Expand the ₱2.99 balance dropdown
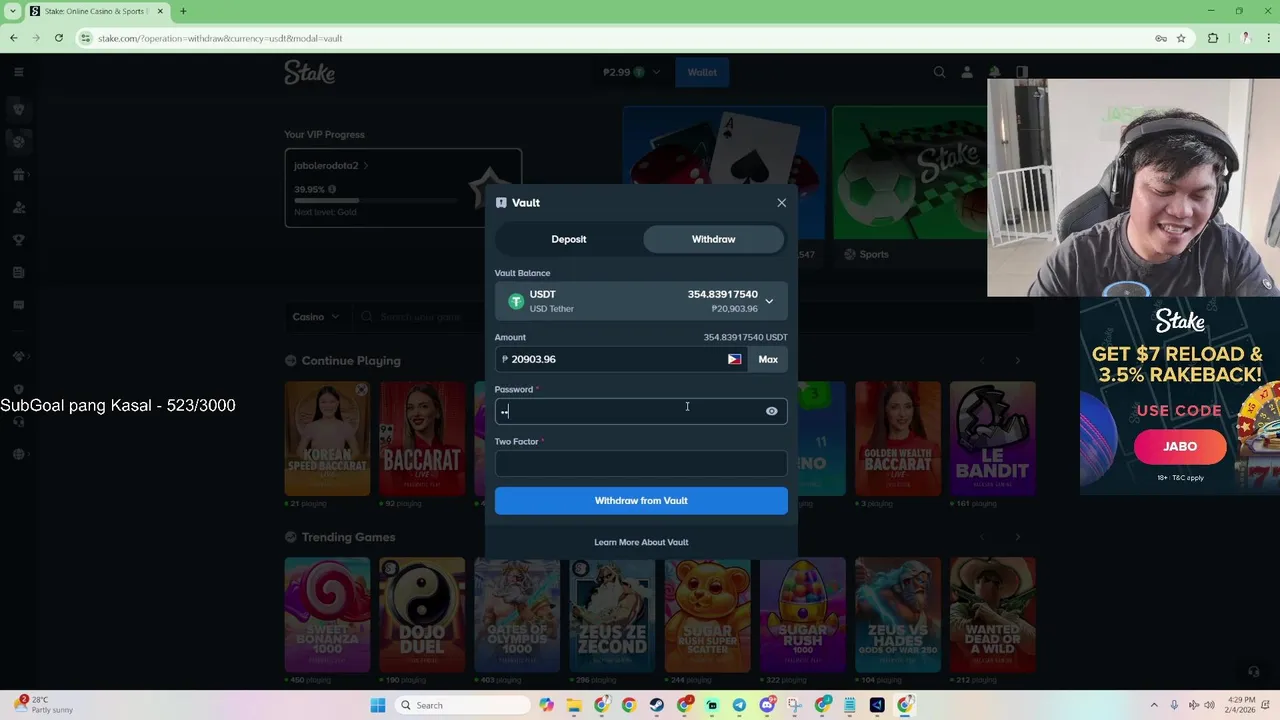The height and width of the screenshot is (720, 1280). (632, 72)
